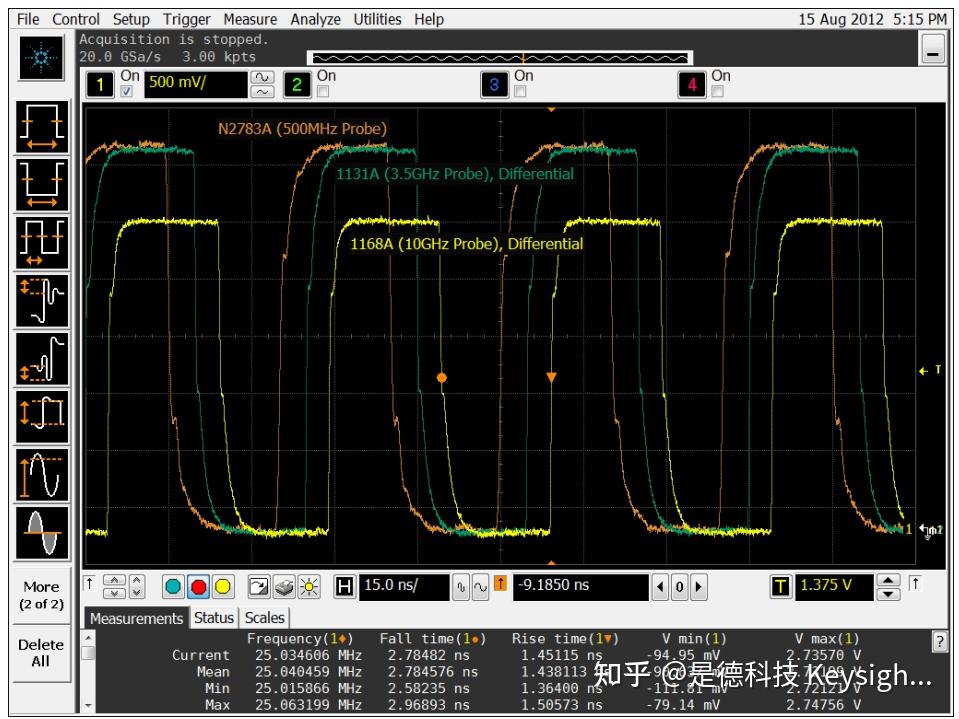Select the sine wave peak-to-peak voltage icon
959x719 pixels.
pyautogui.click(x=42, y=475)
